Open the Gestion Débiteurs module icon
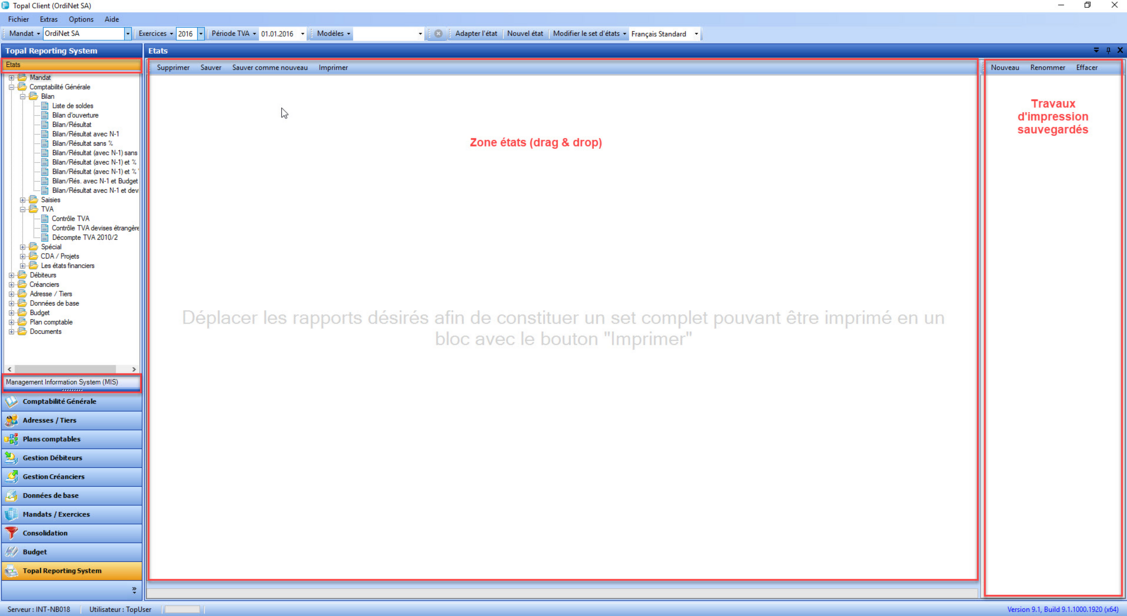1127x616 pixels. point(12,458)
